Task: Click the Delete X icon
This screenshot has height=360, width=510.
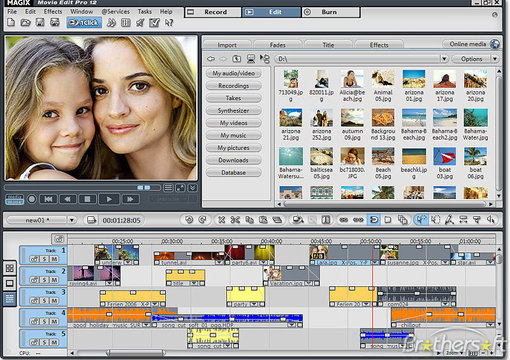Action: coord(221,220)
